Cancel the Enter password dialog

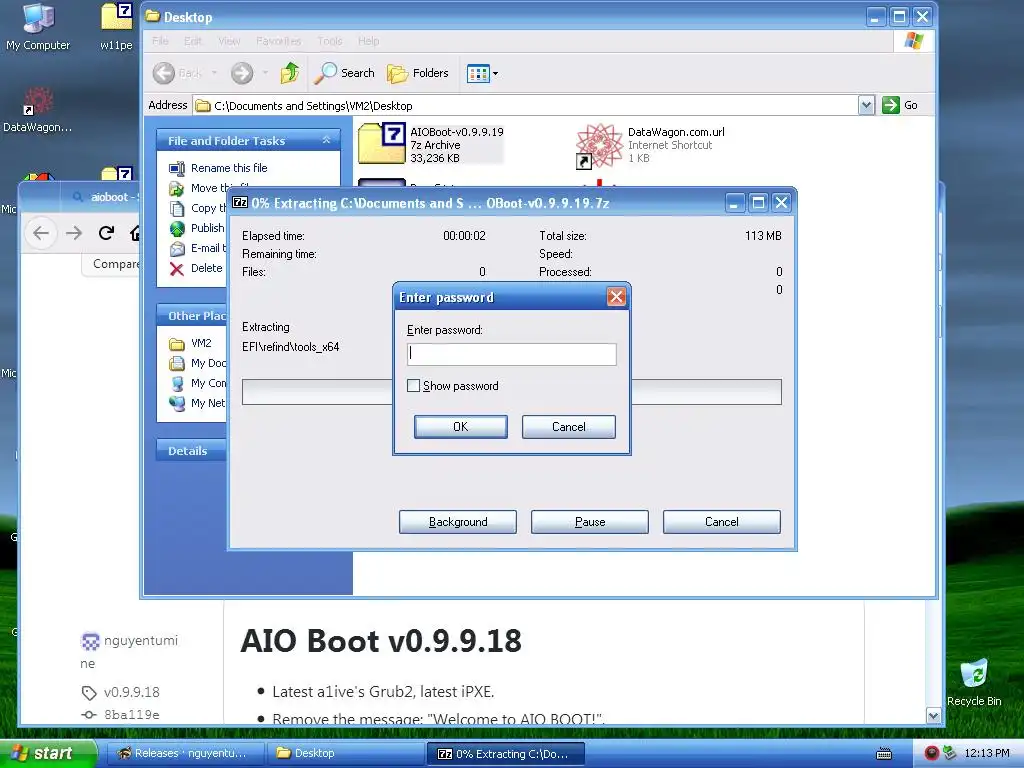(568, 426)
